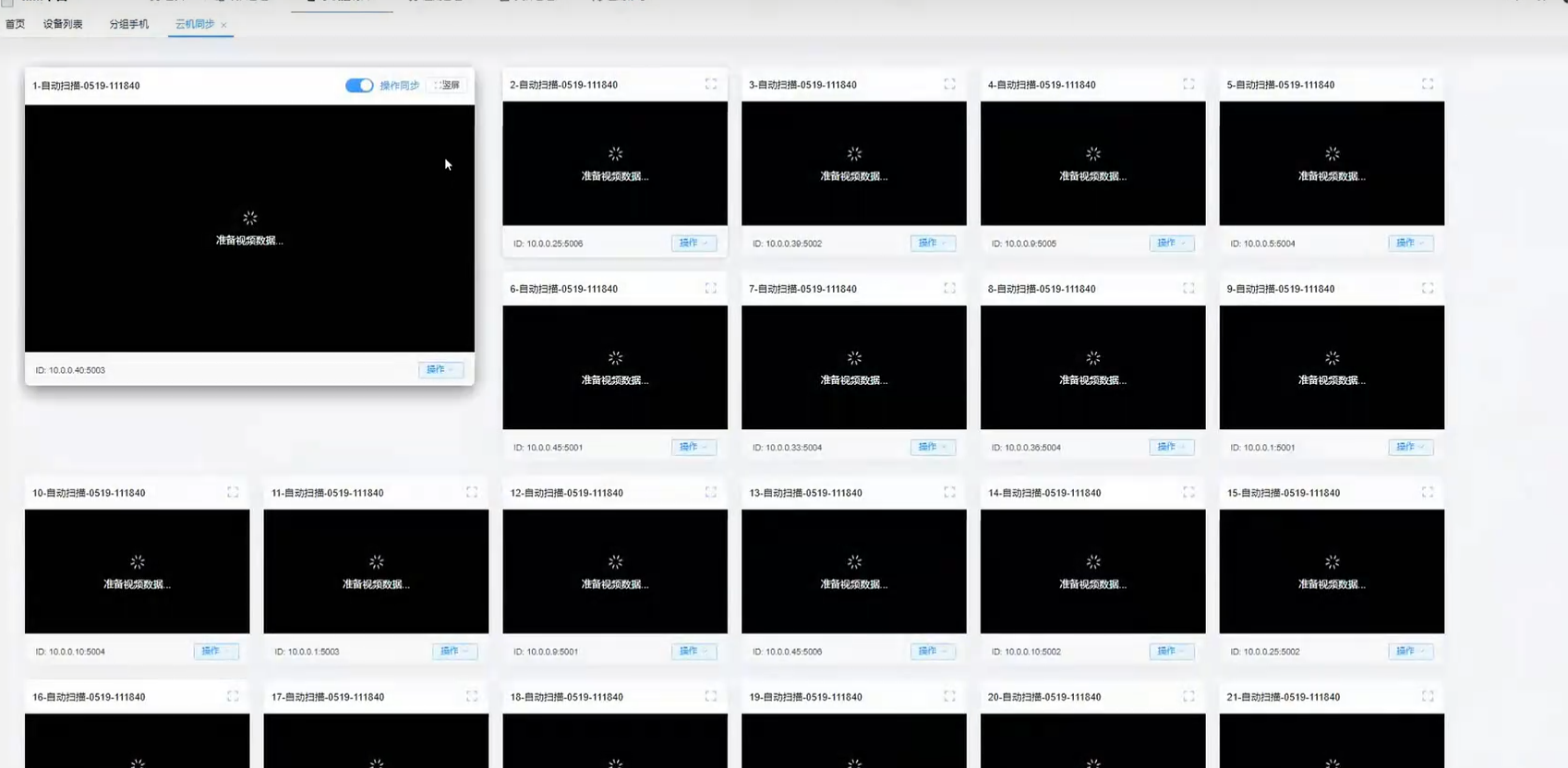Toggle the 操作同步 switch on device 1
The width and height of the screenshot is (1568, 768).
[x=359, y=86]
